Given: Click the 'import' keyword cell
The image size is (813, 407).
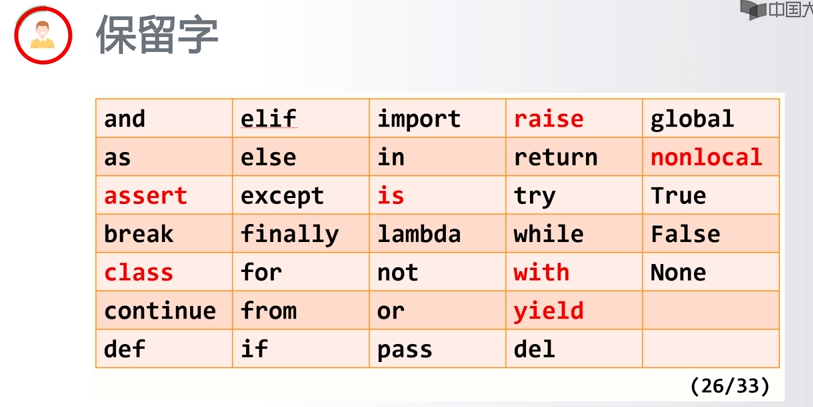Looking at the screenshot, I should [x=437, y=119].
